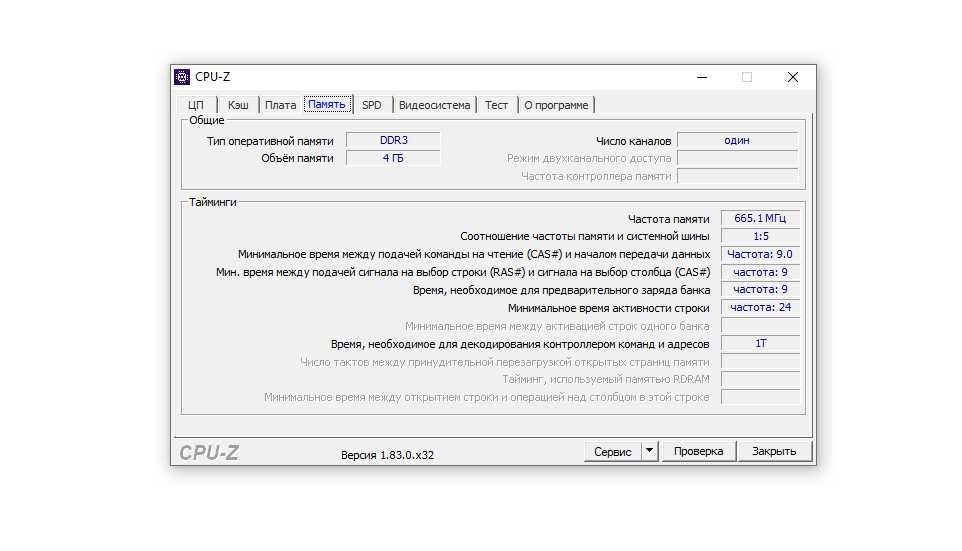Screen dimensions: 962x551
Task: Click the empty 'Режим двухканального доступа' field
Action: [737, 158]
